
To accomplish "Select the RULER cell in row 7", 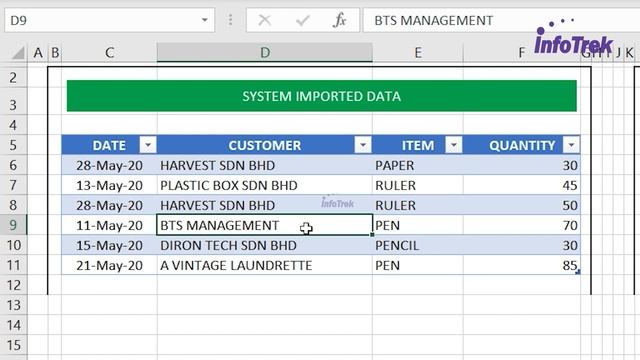I will pyautogui.click(x=418, y=185).
